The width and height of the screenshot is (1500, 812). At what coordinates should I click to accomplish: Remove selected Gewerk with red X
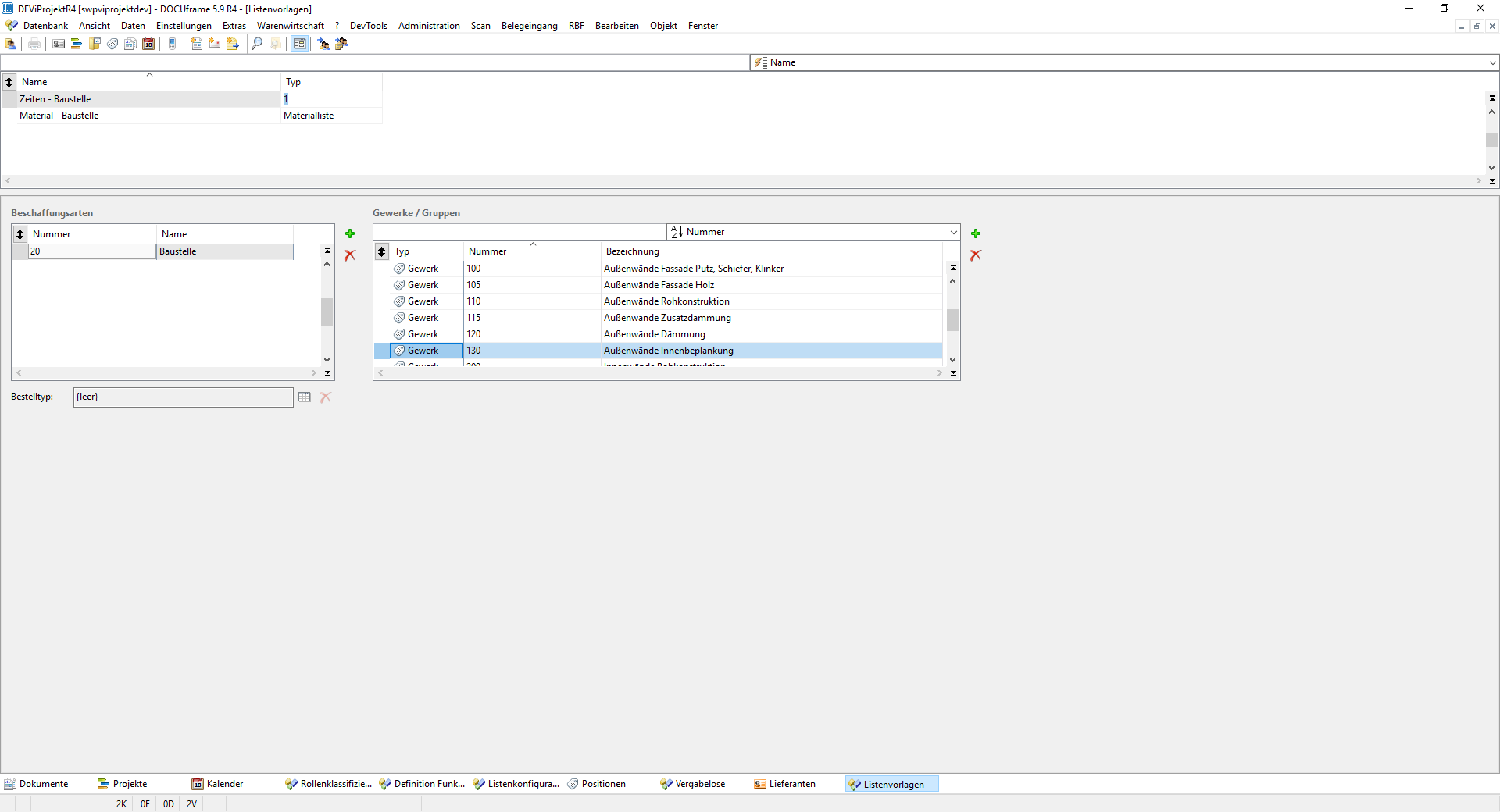pyautogui.click(x=976, y=255)
